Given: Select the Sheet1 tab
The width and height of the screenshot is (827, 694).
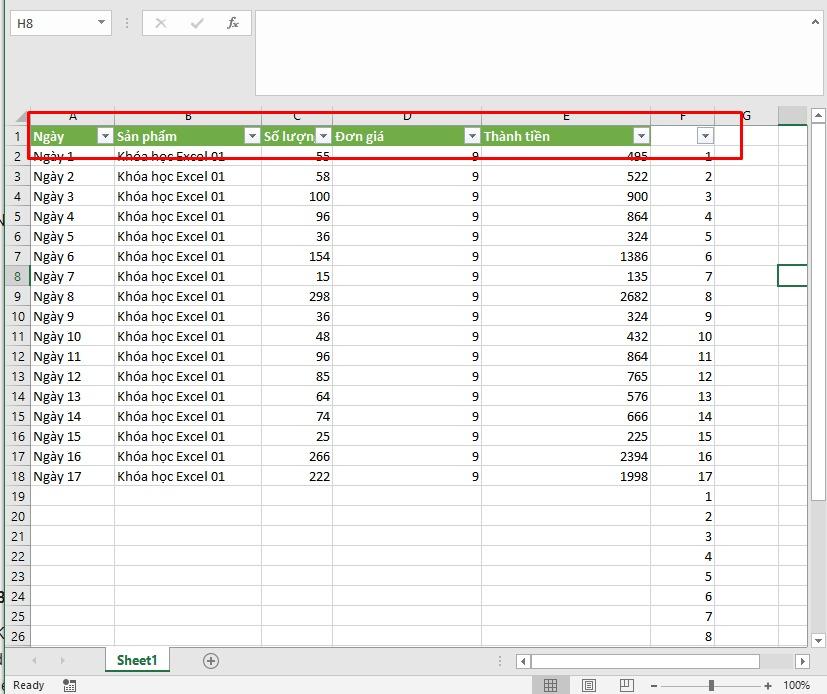Looking at the screenshot, I should (x=137, y=660).
